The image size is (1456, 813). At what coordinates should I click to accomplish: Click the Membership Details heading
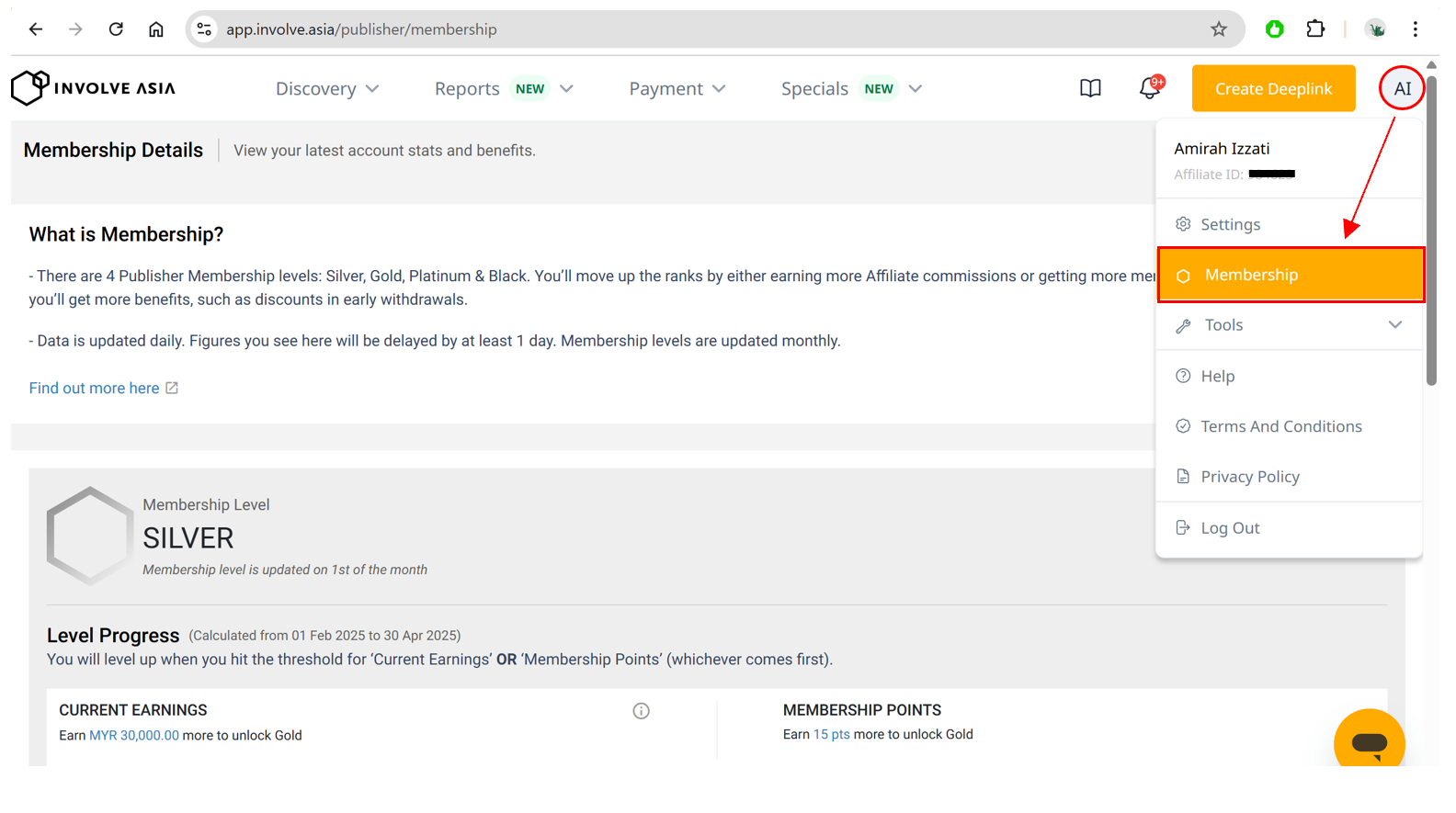pos(113,150)
